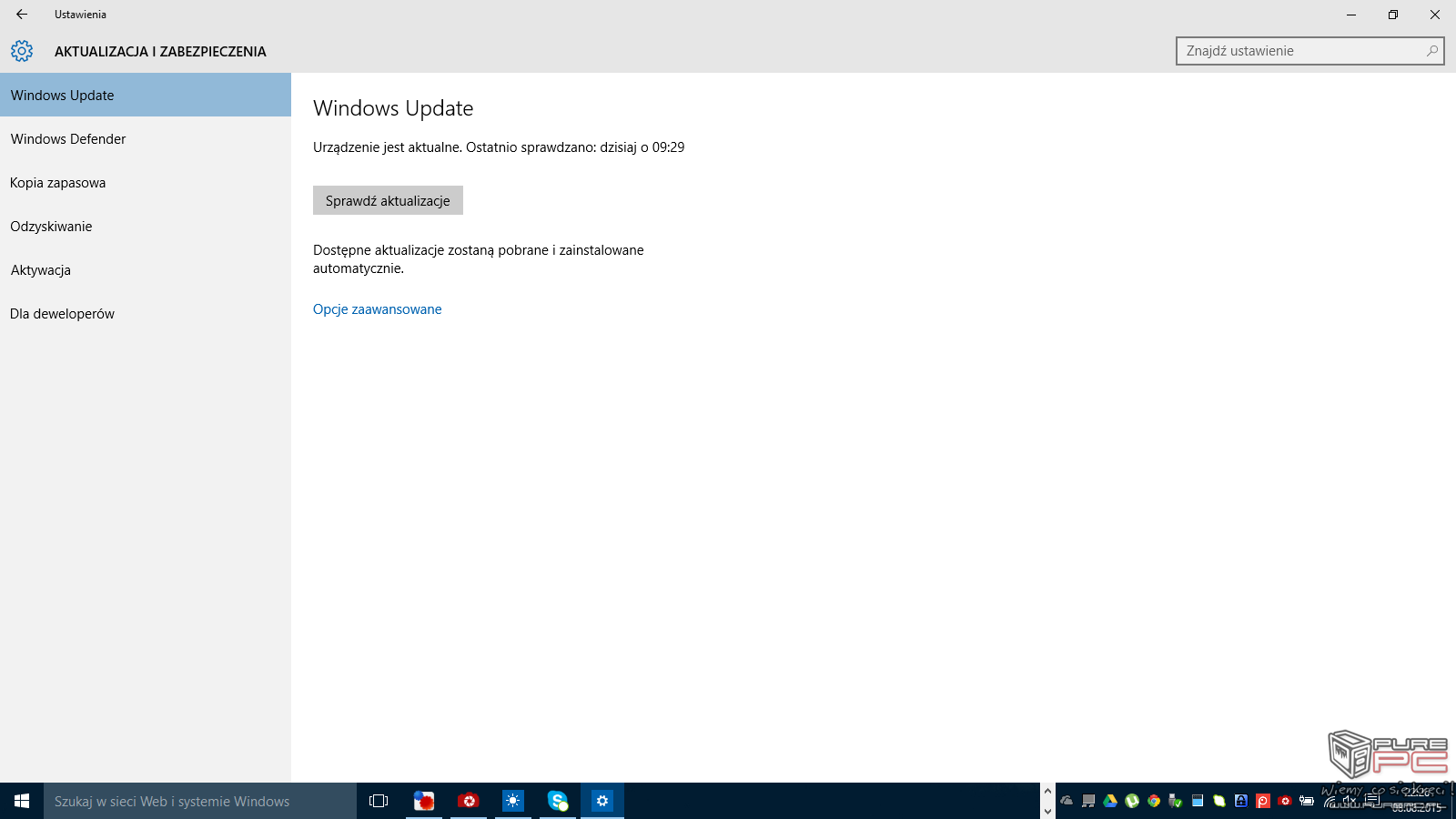Open Opcje zaawansowane link
Screen dimensions: 1456x819
[x=378, y=309]
